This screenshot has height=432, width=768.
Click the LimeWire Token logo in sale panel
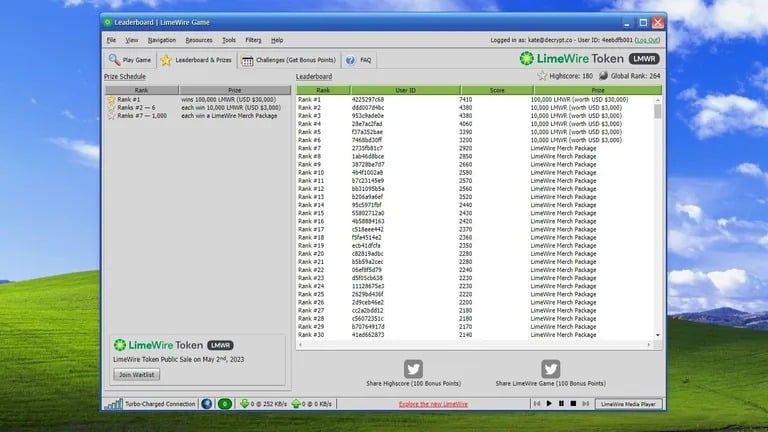pos(158,345)
